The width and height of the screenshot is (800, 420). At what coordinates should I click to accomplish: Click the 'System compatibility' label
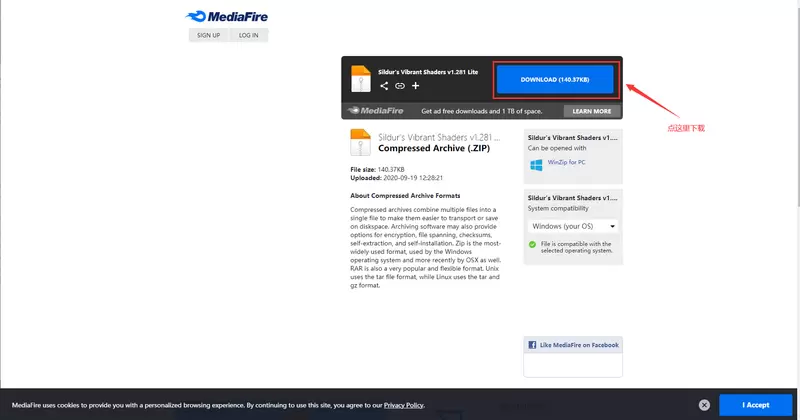pyautogui.click(x=558, y=208)
